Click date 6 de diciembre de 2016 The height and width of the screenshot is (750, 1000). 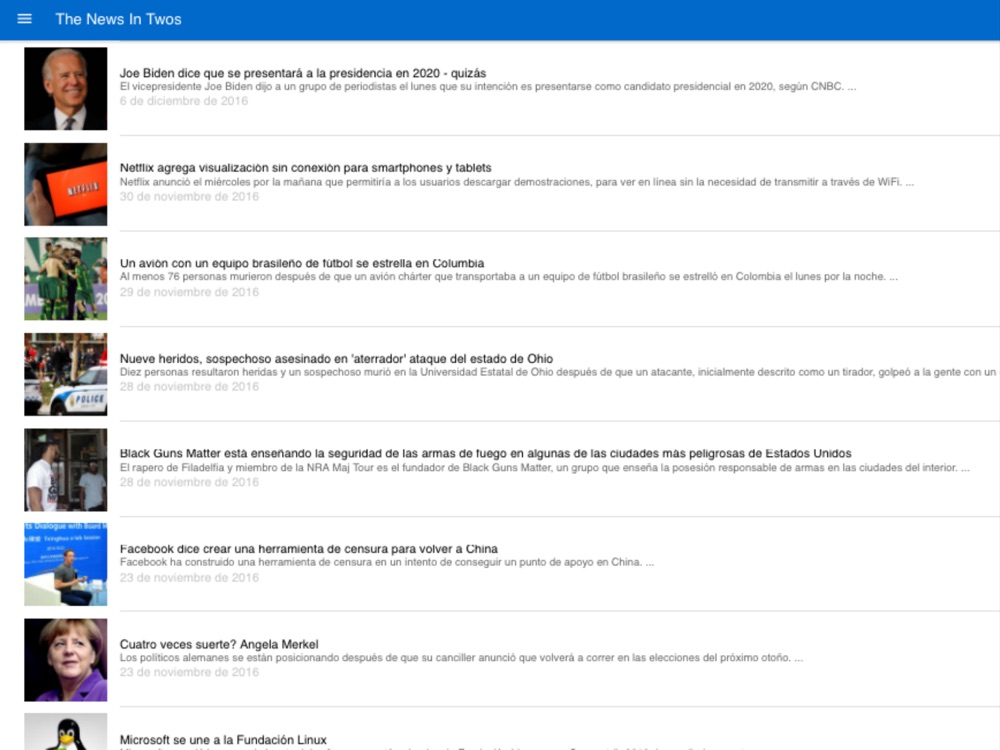184,101
